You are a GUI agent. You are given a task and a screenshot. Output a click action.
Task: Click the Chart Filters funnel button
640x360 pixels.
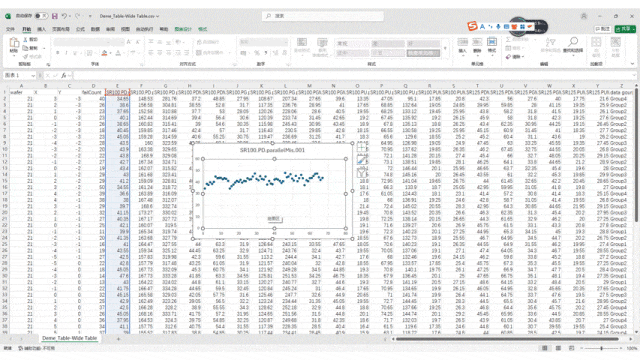coord(361,173)
